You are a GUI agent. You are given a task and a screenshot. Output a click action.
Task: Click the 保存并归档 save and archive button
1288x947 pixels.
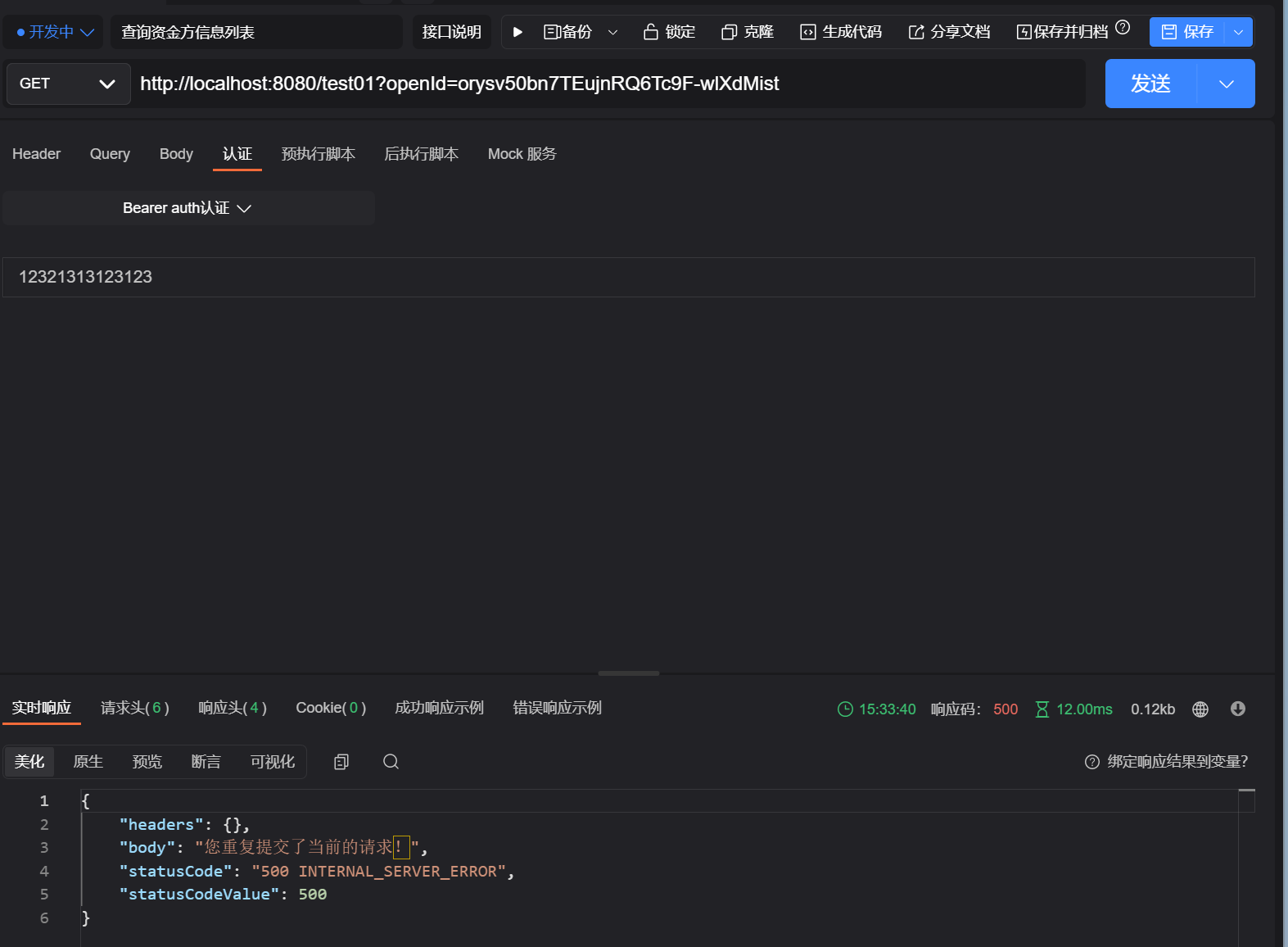click(x=1062, y=32)
